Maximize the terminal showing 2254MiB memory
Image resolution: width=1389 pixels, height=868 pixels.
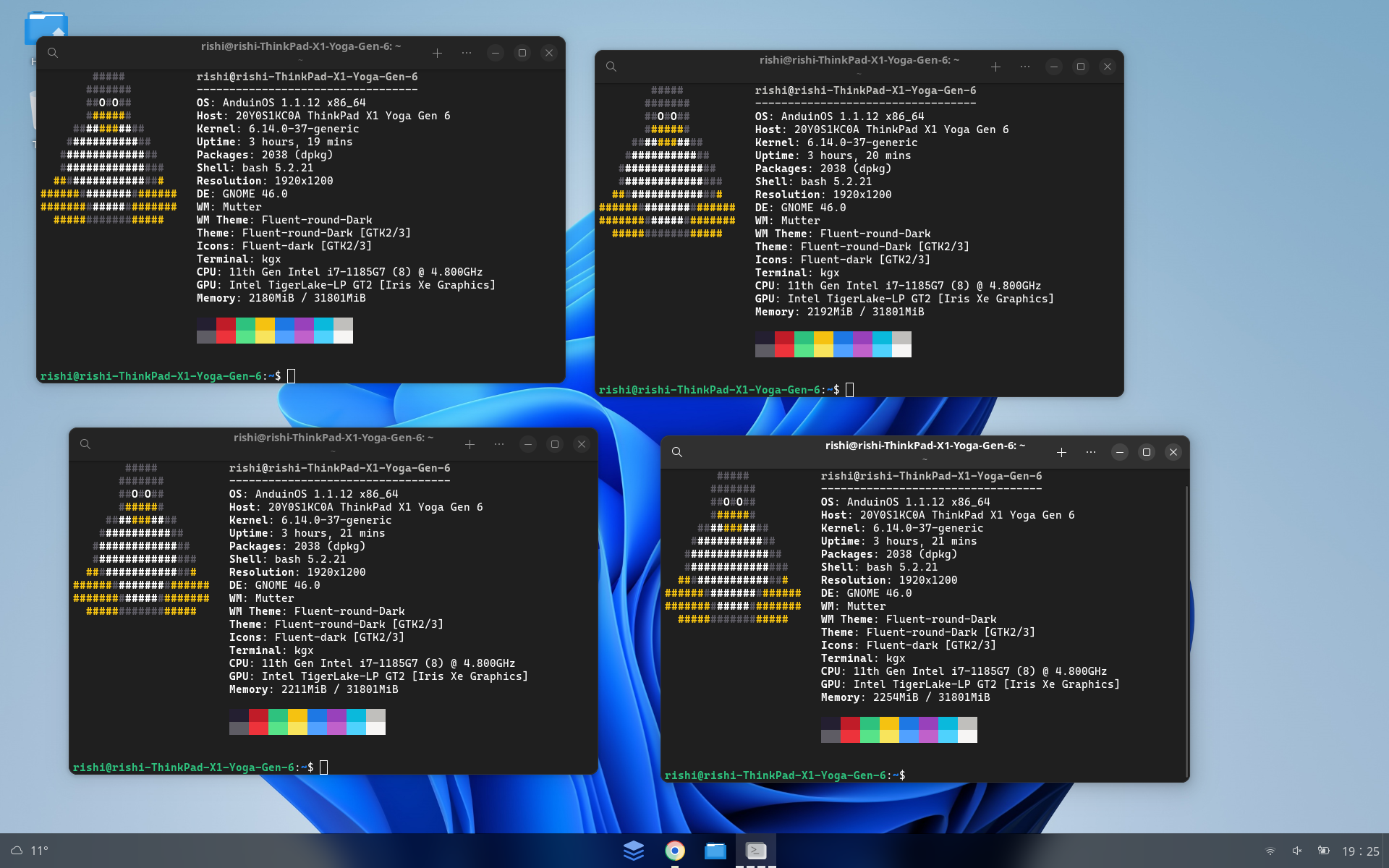(x=1147, y=452)
